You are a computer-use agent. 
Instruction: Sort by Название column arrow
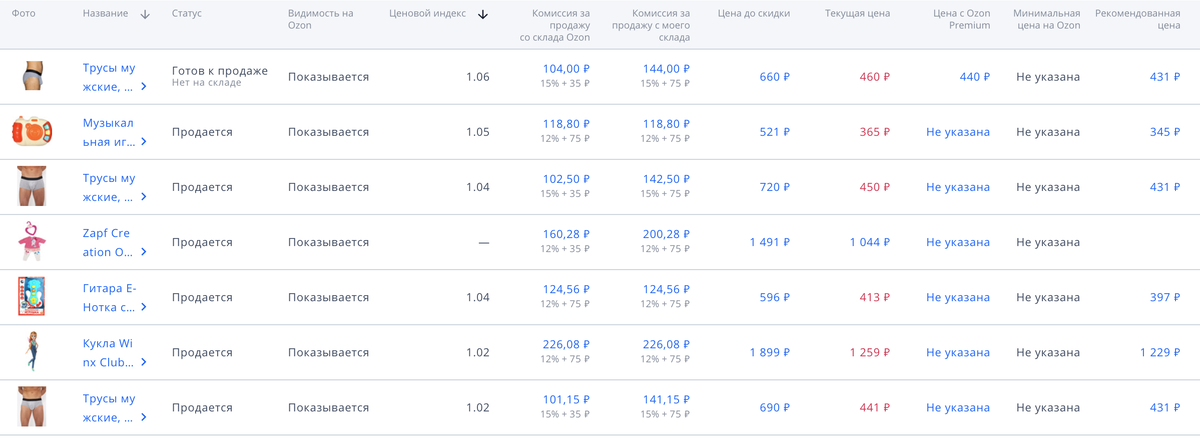point(145,15)
